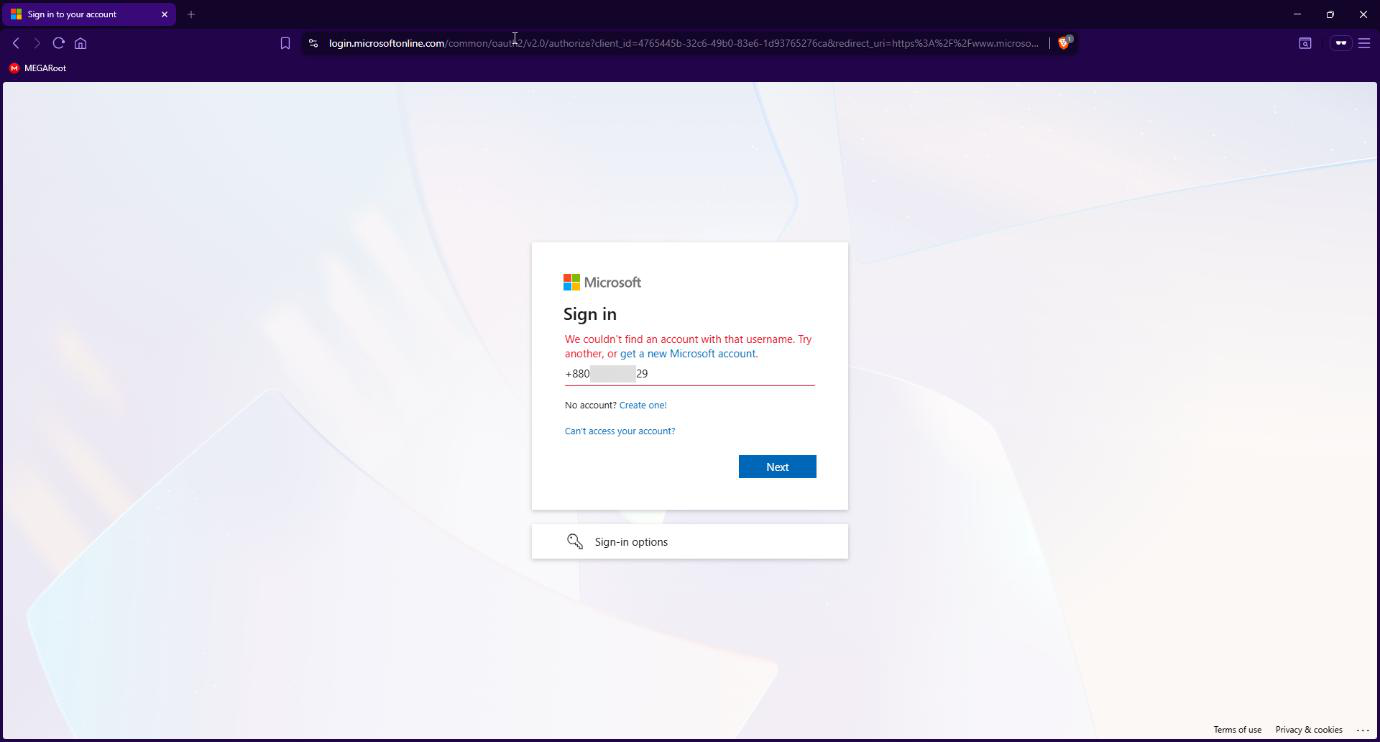Open the footer ellipsis more options
This screenshot has height=742, width=1380.
click(1363, 730)
